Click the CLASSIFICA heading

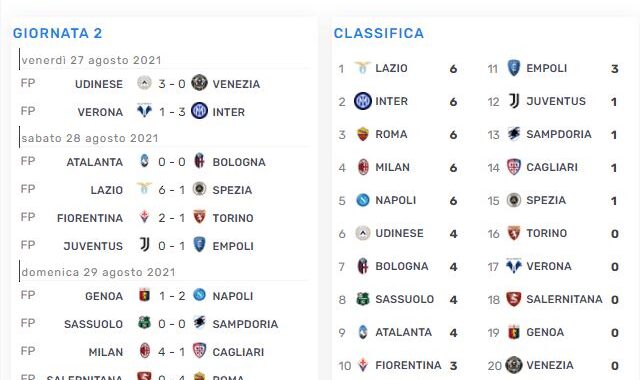pos(379,33)
